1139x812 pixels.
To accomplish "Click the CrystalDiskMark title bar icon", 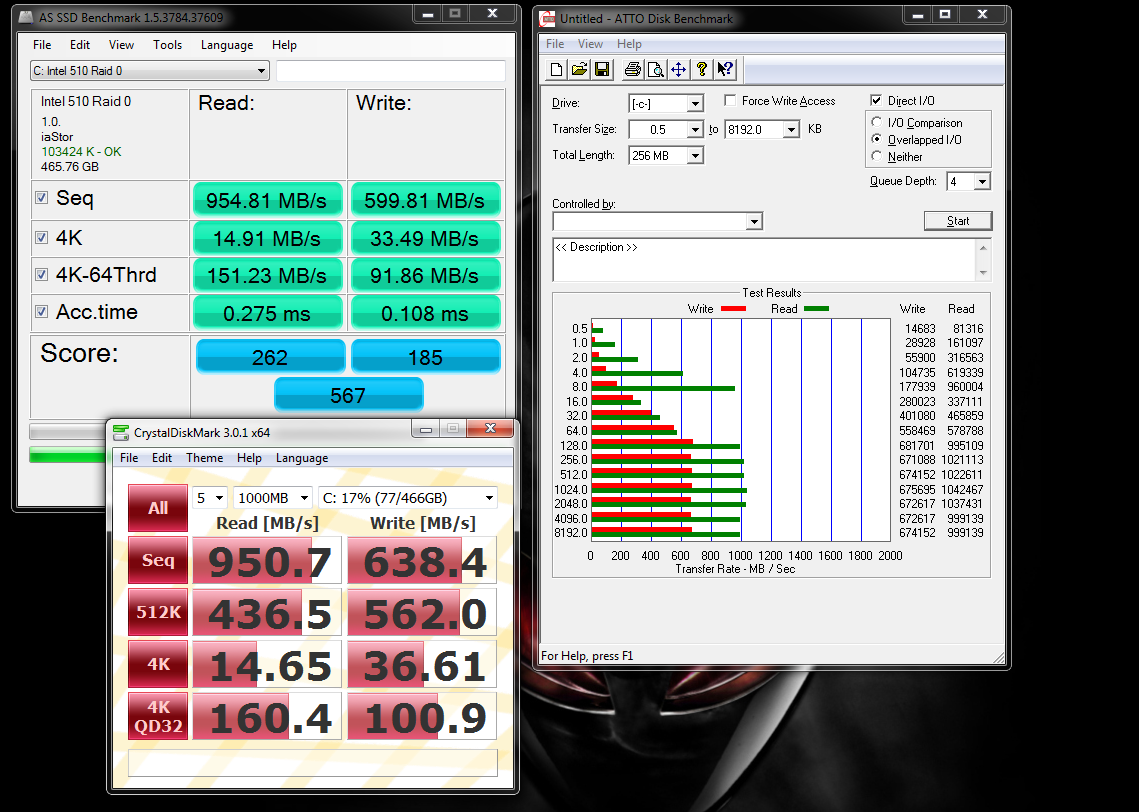I will pos(121,433).
